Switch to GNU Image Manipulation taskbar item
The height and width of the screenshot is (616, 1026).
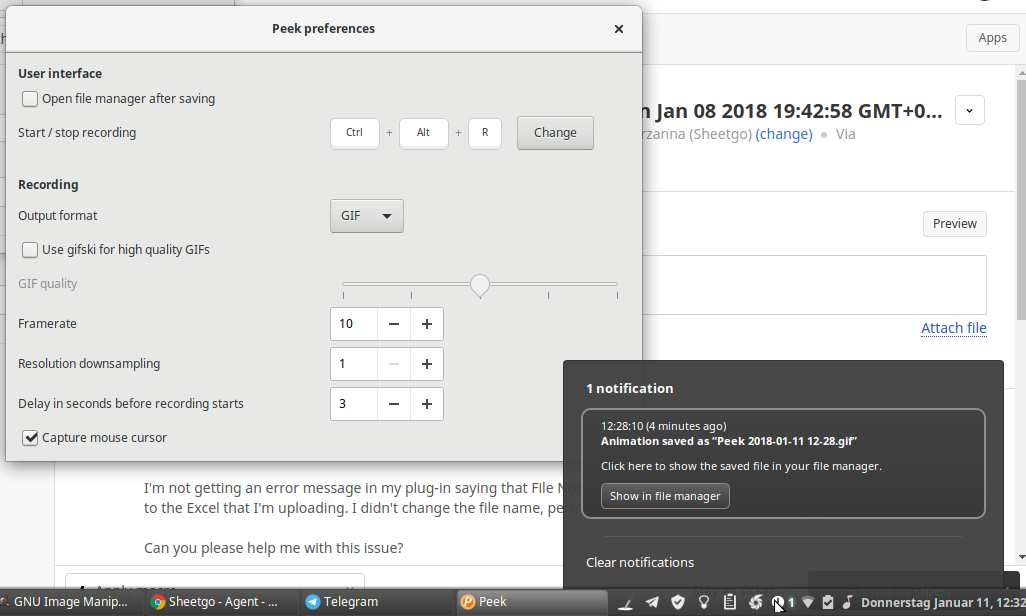point(69,602)
